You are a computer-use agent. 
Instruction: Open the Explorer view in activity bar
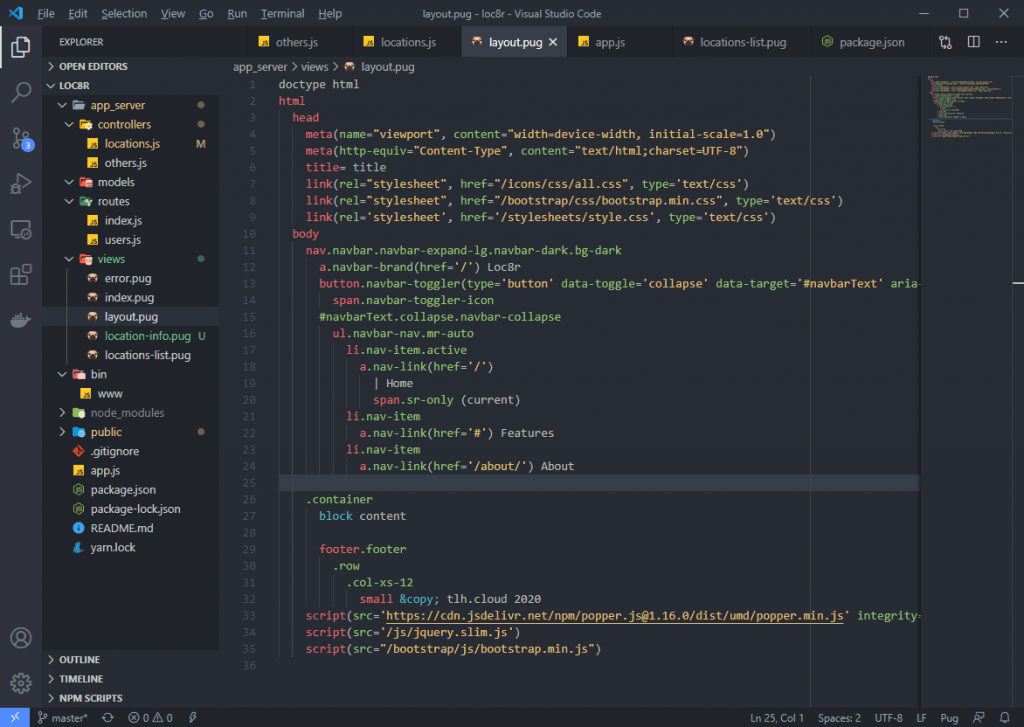tap(21, 47)
